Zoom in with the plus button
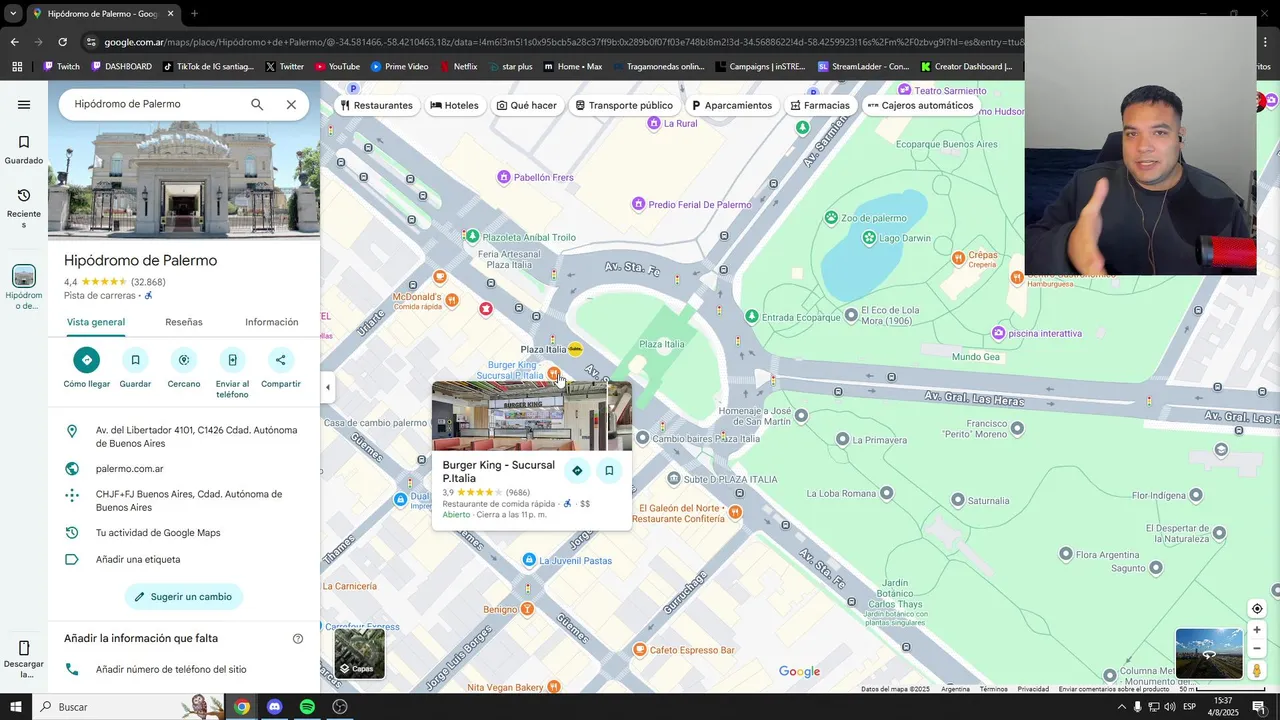 (x=1257, y=630)
